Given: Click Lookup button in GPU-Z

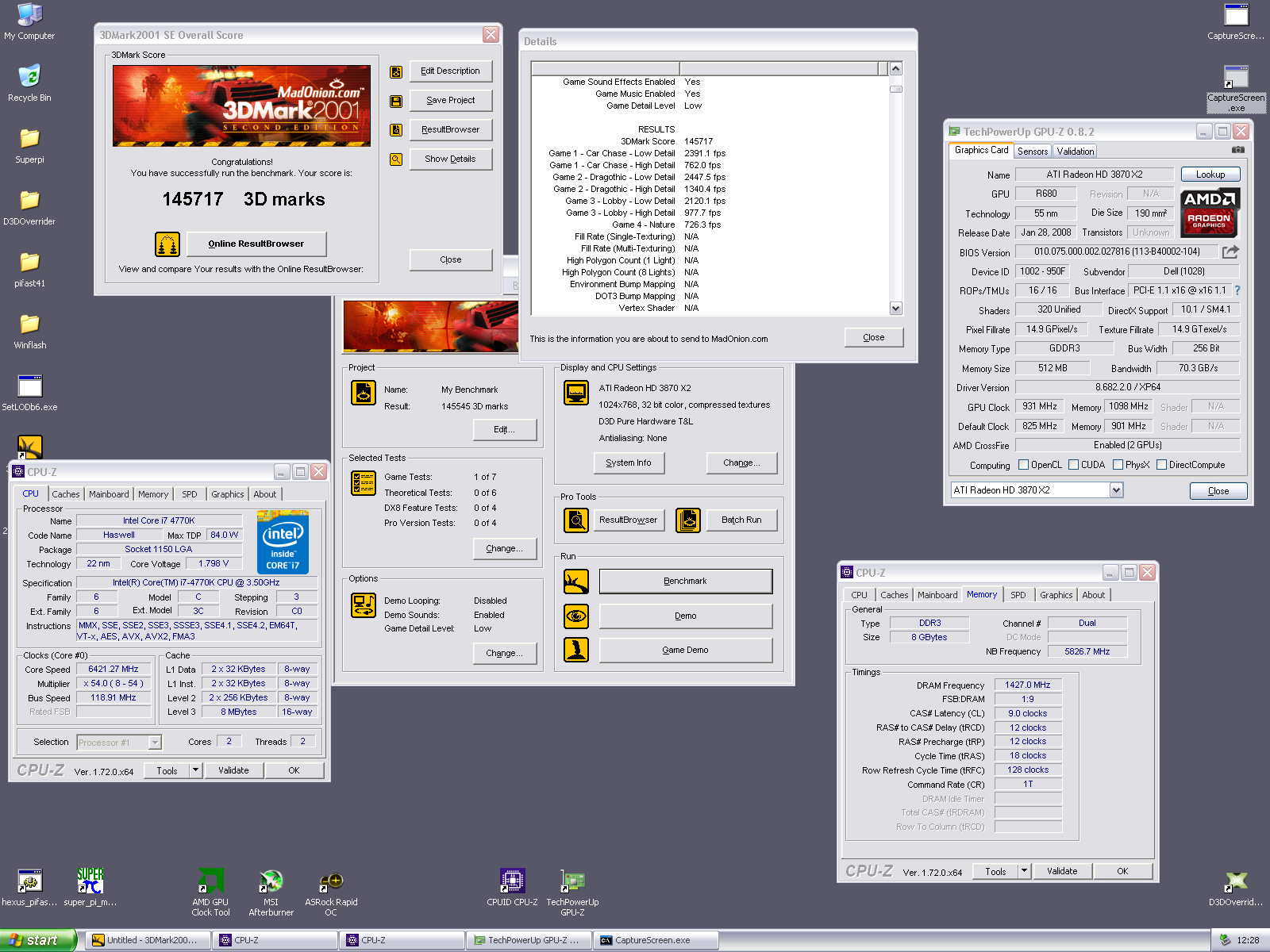Looking at the screenshot, I should tap(1210, 175).
